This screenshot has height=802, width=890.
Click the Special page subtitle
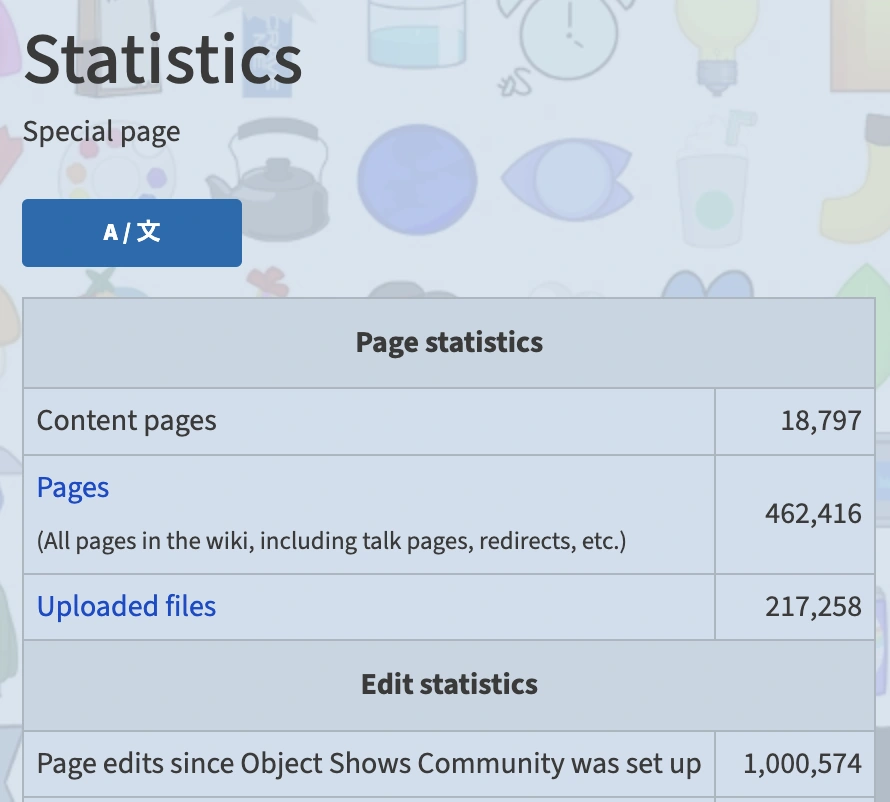(100, 131)
